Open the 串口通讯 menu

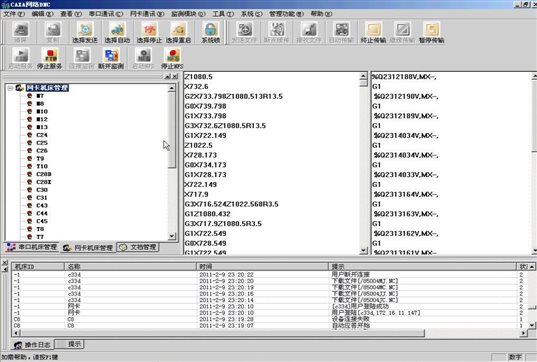pyautogui.click(x=106, y=14)
